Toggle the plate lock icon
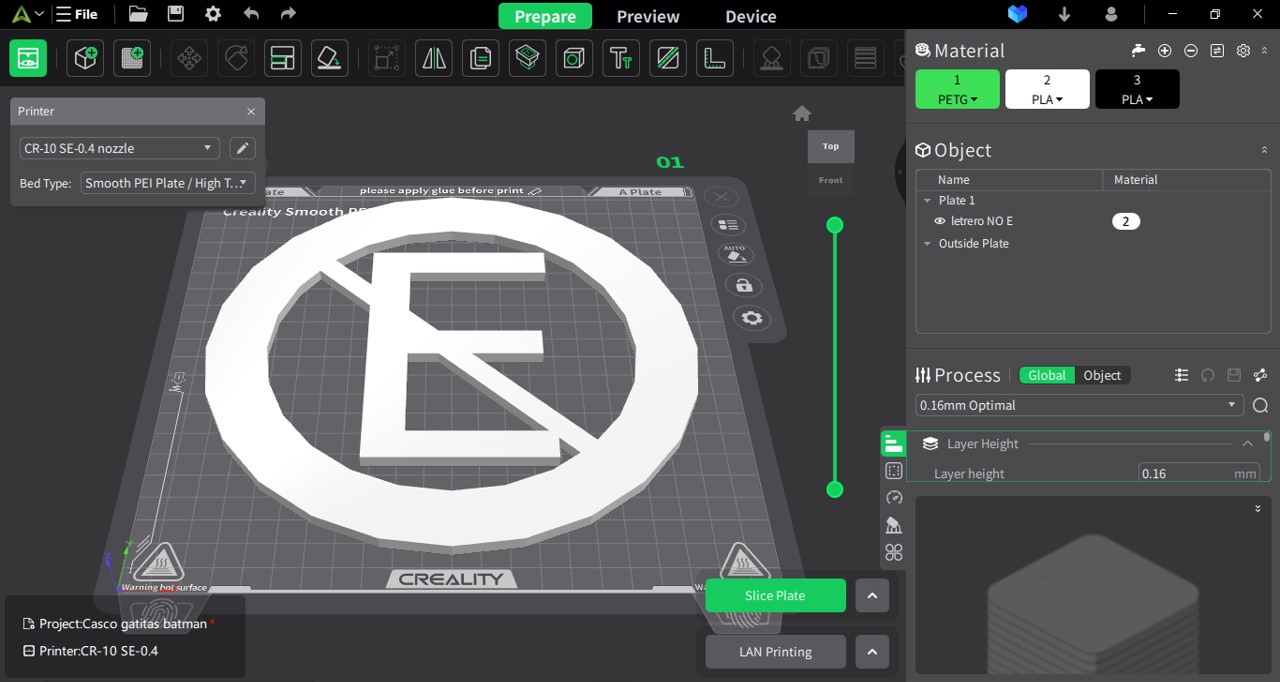Screen dimensions: 1280x682 743,286
